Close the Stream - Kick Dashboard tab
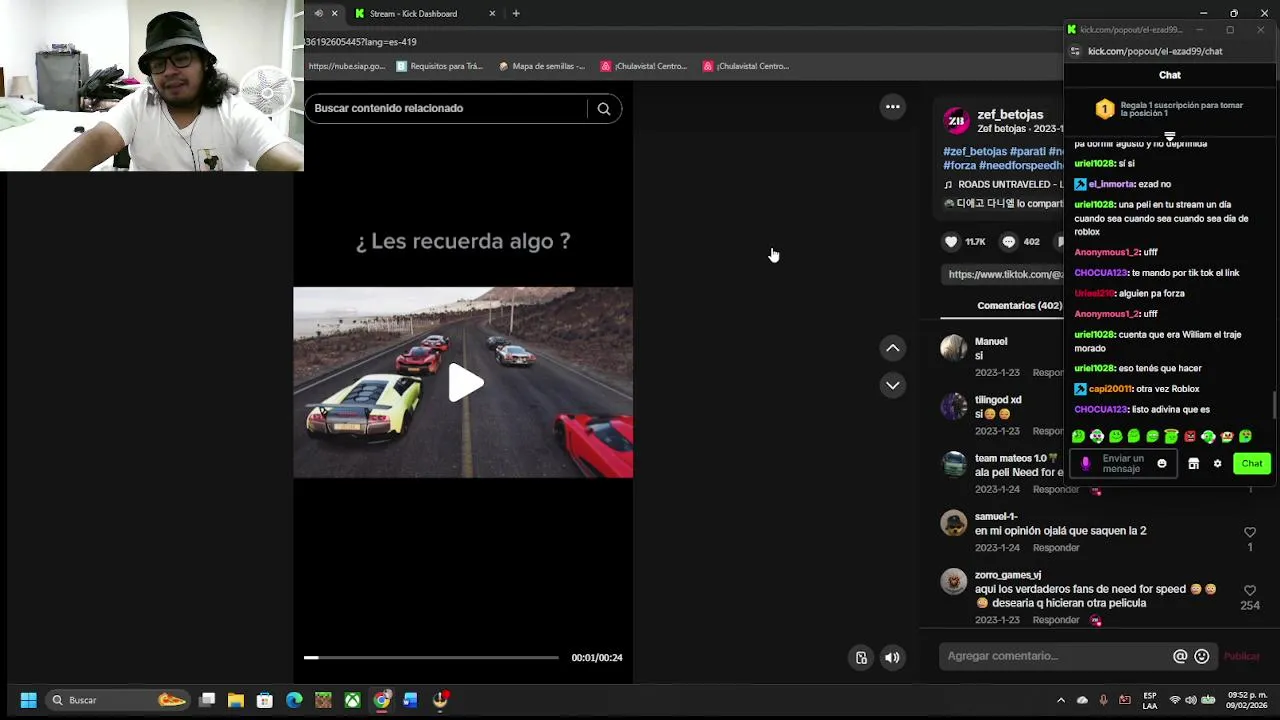Image resolution: width=1280 pixels, height=720 pixels. click(492, 14)
